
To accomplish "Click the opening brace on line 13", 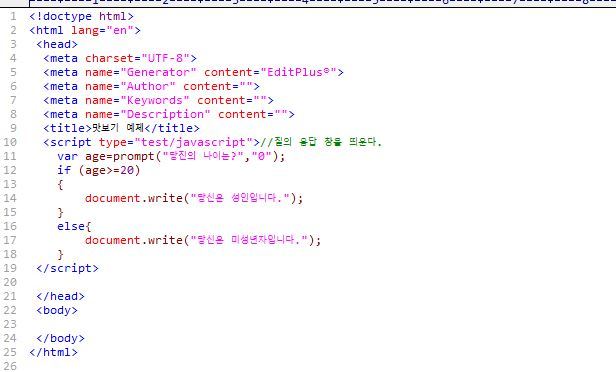I will (x=60, y=184).
